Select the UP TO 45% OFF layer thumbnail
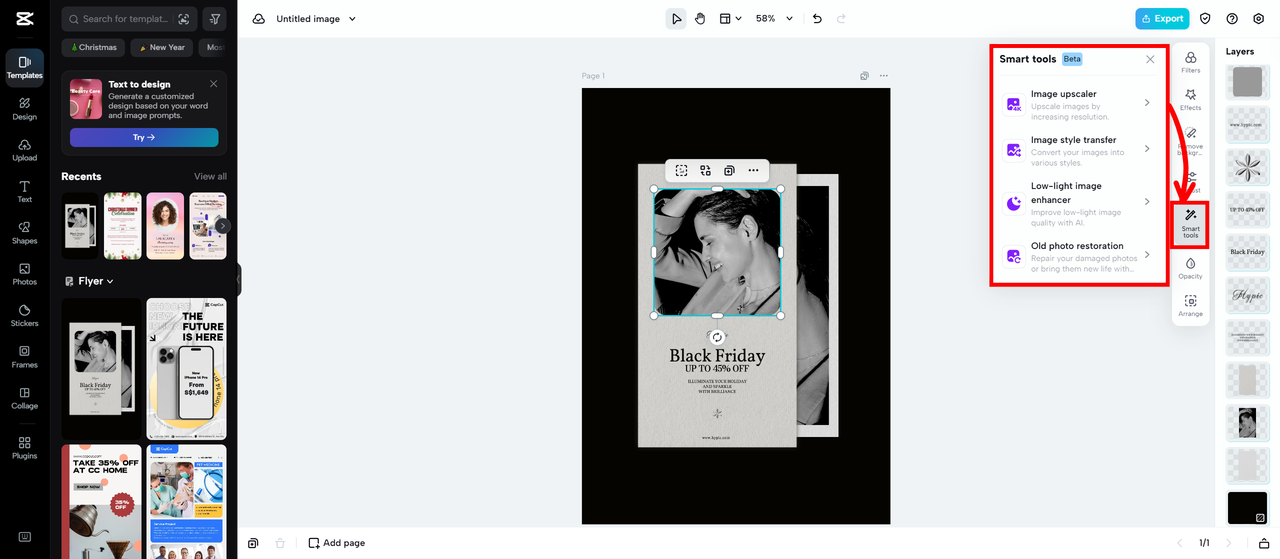The width and height of the screenshot is (1280, 559). point(1247,209)
